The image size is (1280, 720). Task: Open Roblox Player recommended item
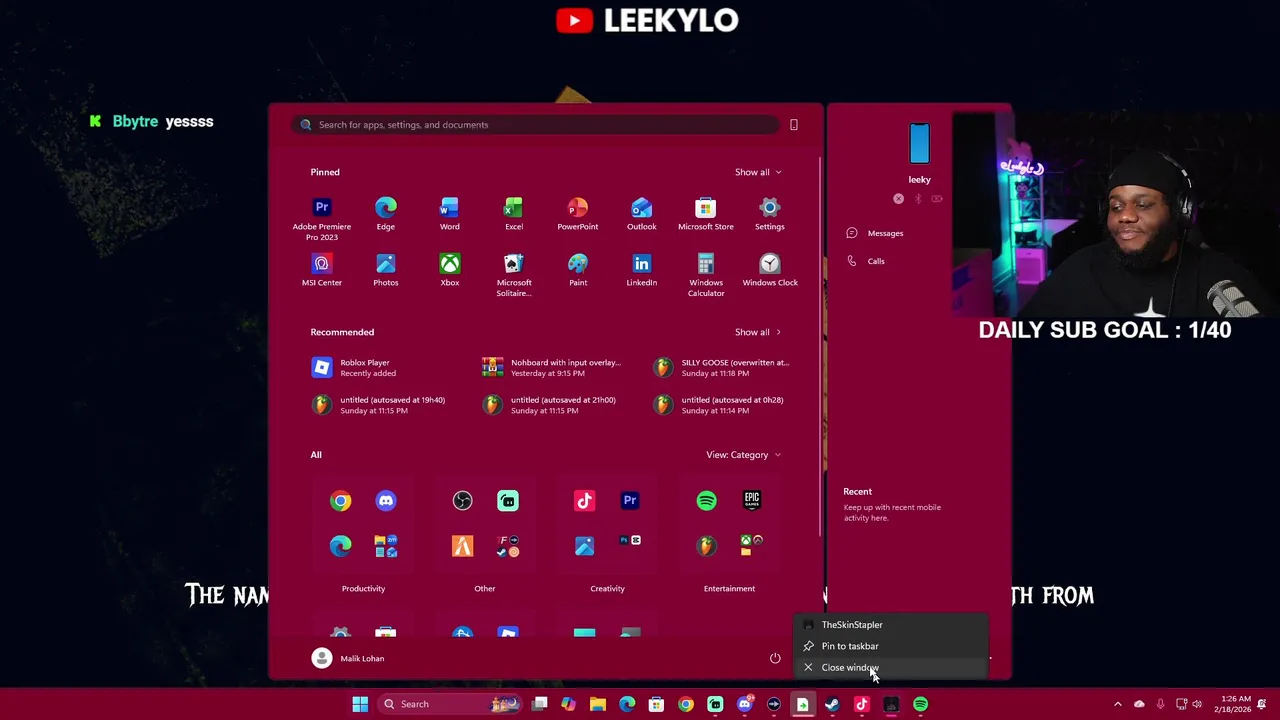click(x=355, y=368)
